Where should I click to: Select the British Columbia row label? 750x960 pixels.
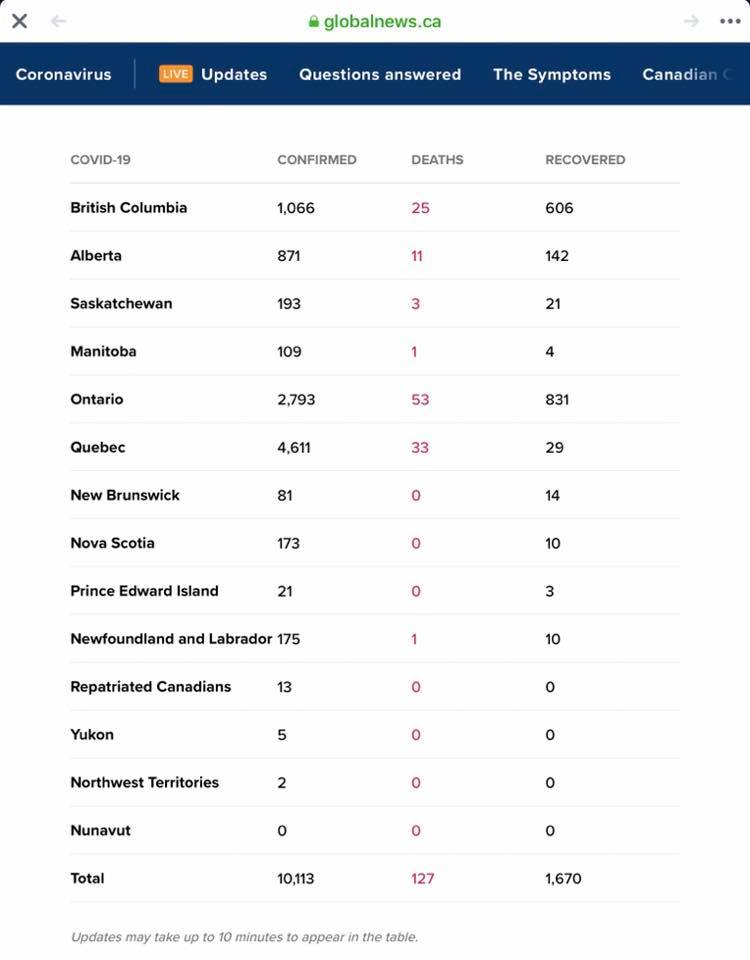pos(129,208)
